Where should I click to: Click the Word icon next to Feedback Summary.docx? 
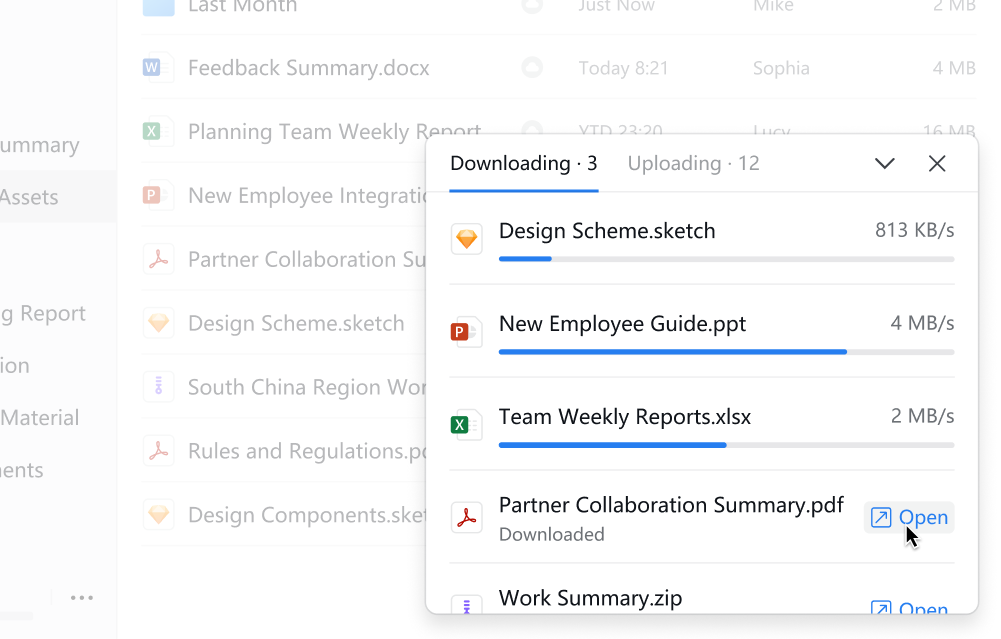click(x=152, y=68)
